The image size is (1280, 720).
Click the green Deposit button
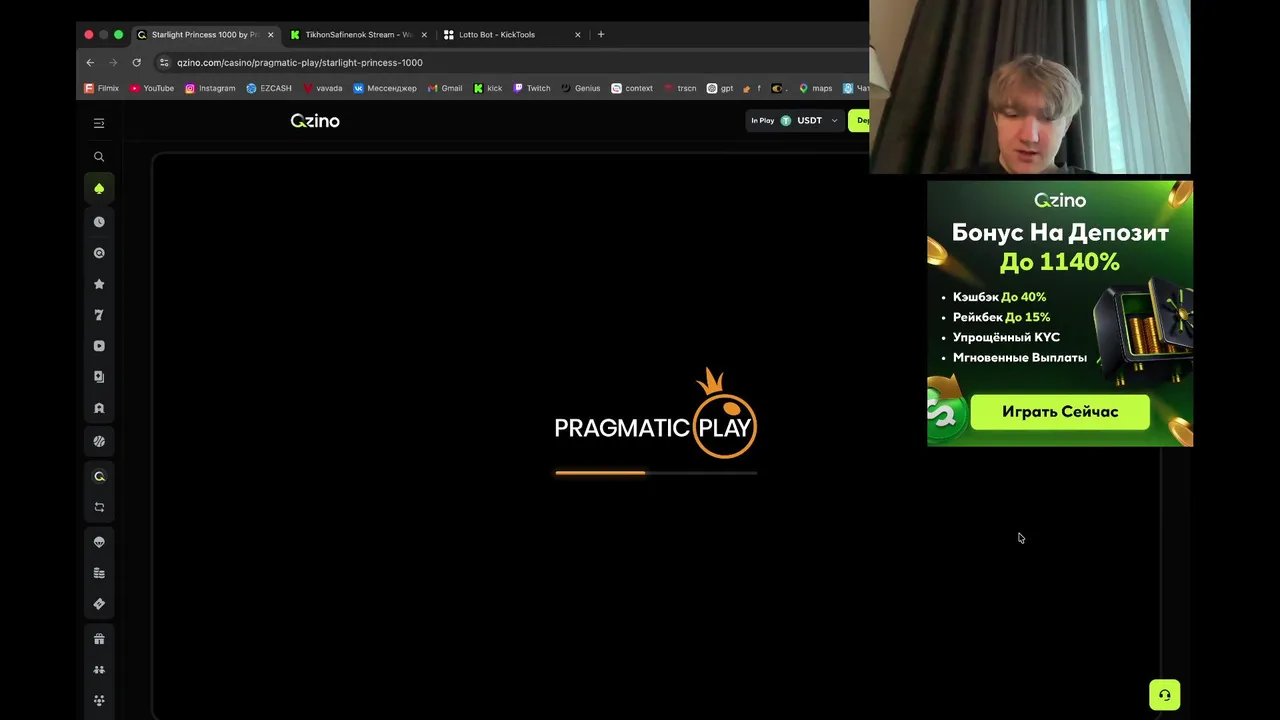tap(859, 121)
